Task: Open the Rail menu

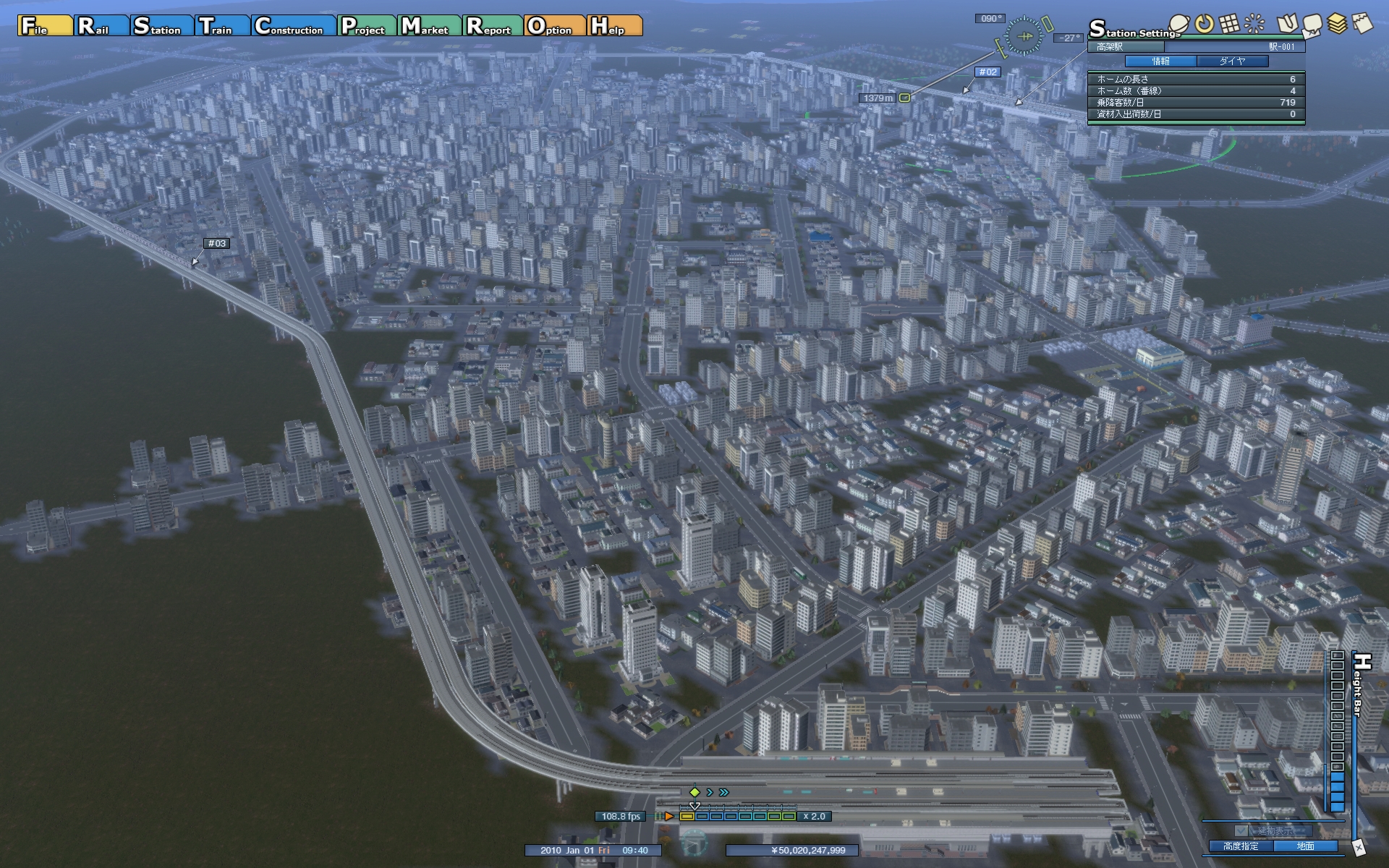Action: click(x=102, y=26)
